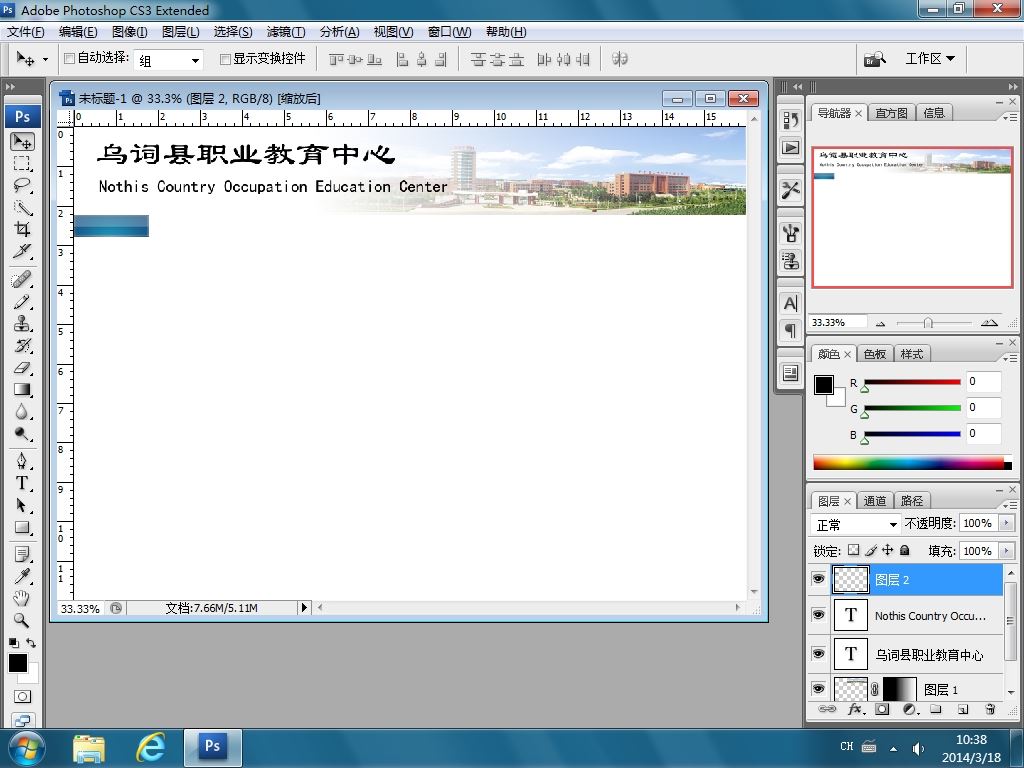This screenshot has height=768, width=1024.
Task: Toggle lock transparent pixels
Action: [854, 550]
